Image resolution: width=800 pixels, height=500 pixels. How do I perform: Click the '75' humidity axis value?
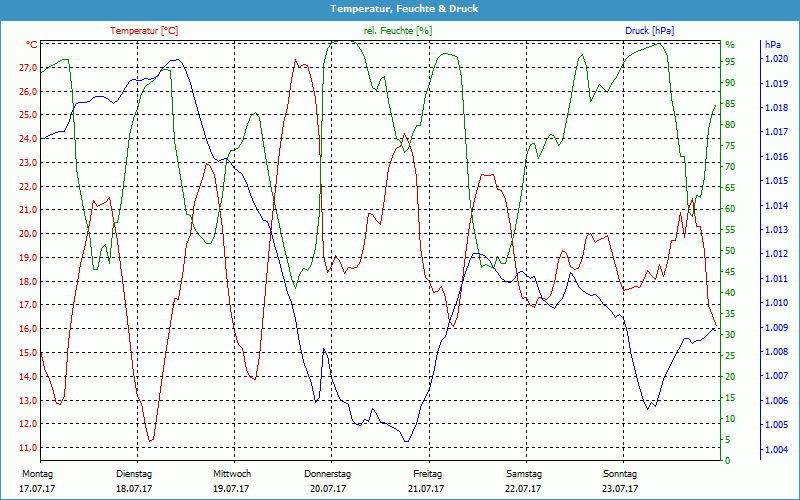730,145
